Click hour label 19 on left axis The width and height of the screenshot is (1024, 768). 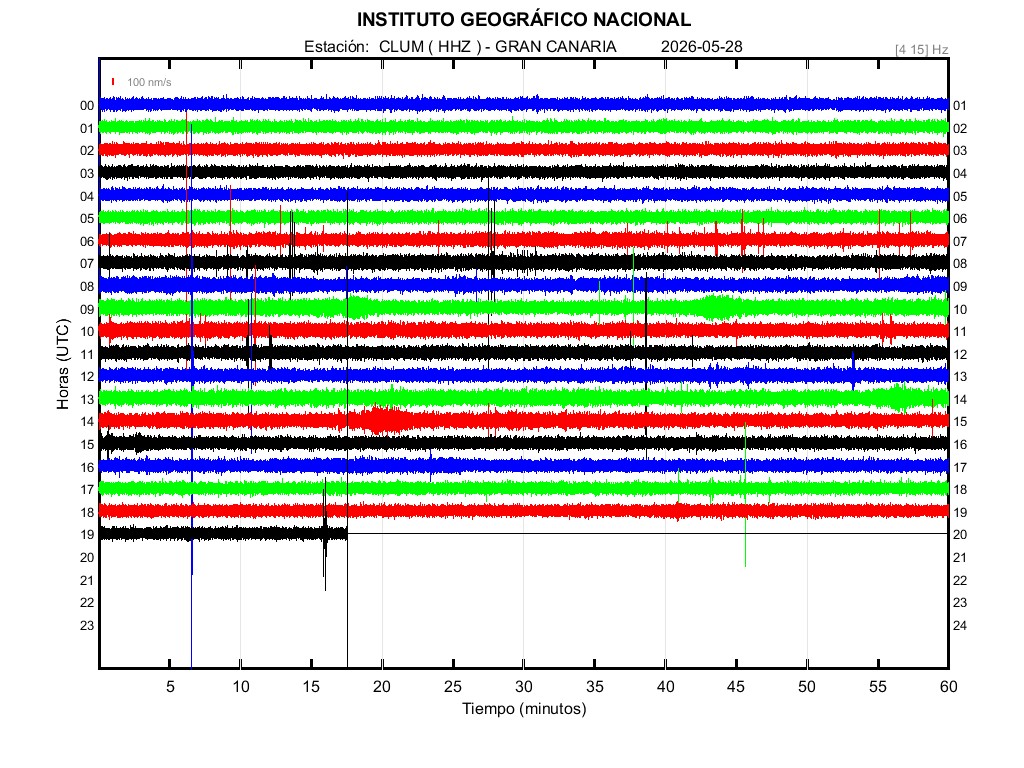[87, 534]
